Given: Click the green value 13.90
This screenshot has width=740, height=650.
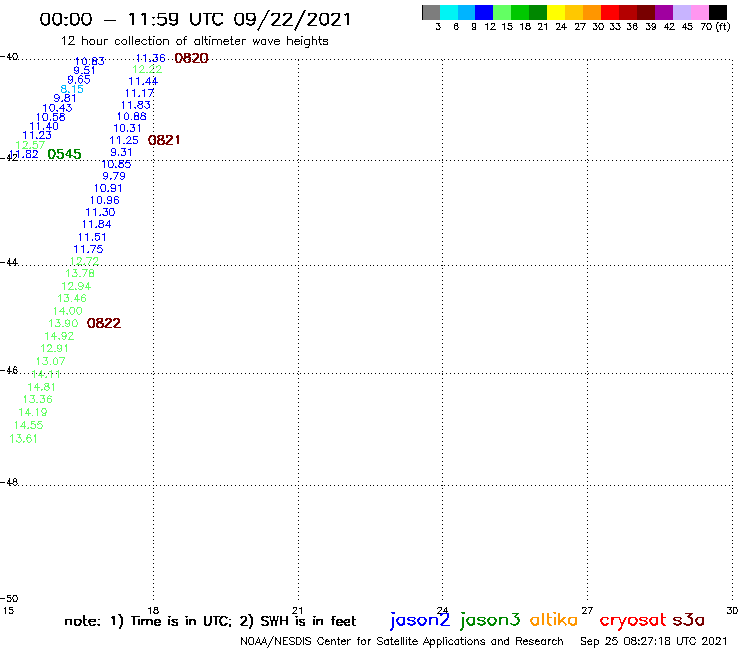Looking at the screenshot, I should (x=63, y=323).
